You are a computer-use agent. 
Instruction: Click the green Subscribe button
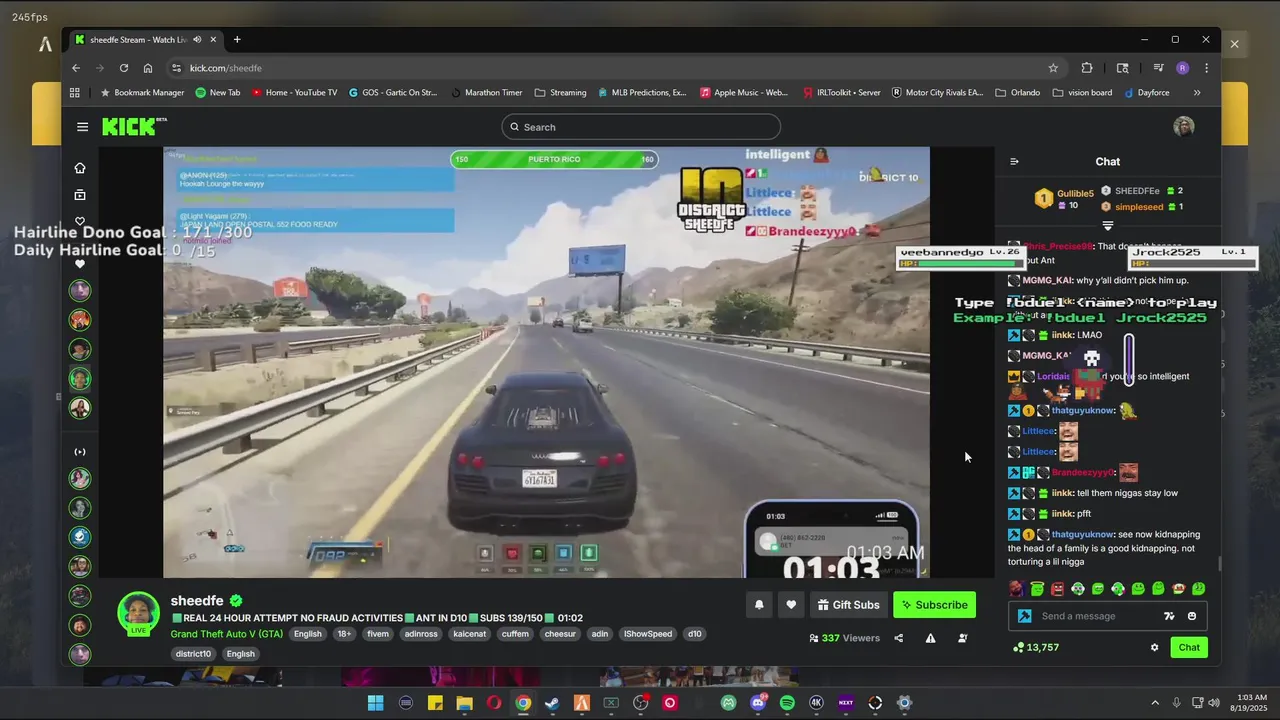[934, 605]
